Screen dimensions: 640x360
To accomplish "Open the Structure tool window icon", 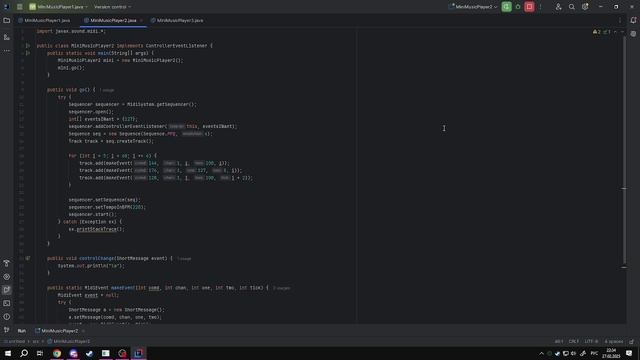I will pyautogui.click(x=7, y=37).
